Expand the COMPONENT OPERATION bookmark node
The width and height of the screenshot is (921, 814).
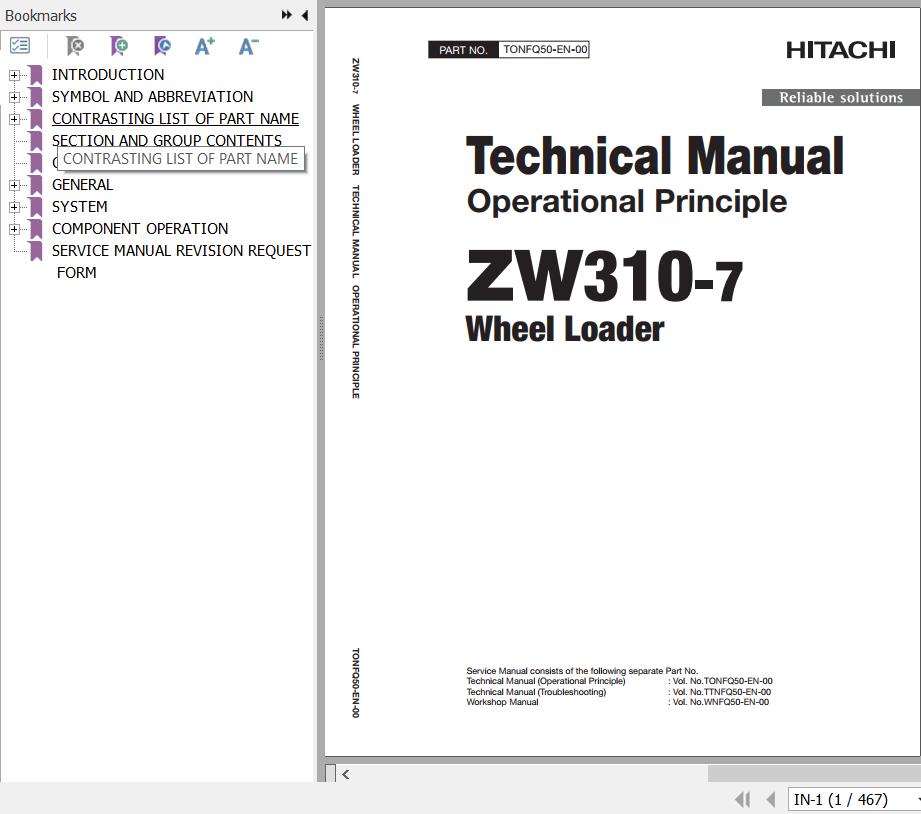pos(14,229)
